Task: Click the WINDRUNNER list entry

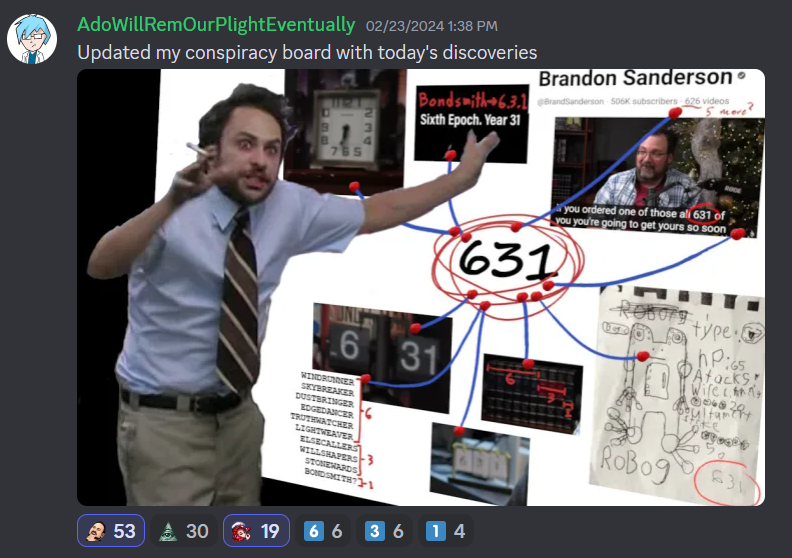Action: pos(327,379)
